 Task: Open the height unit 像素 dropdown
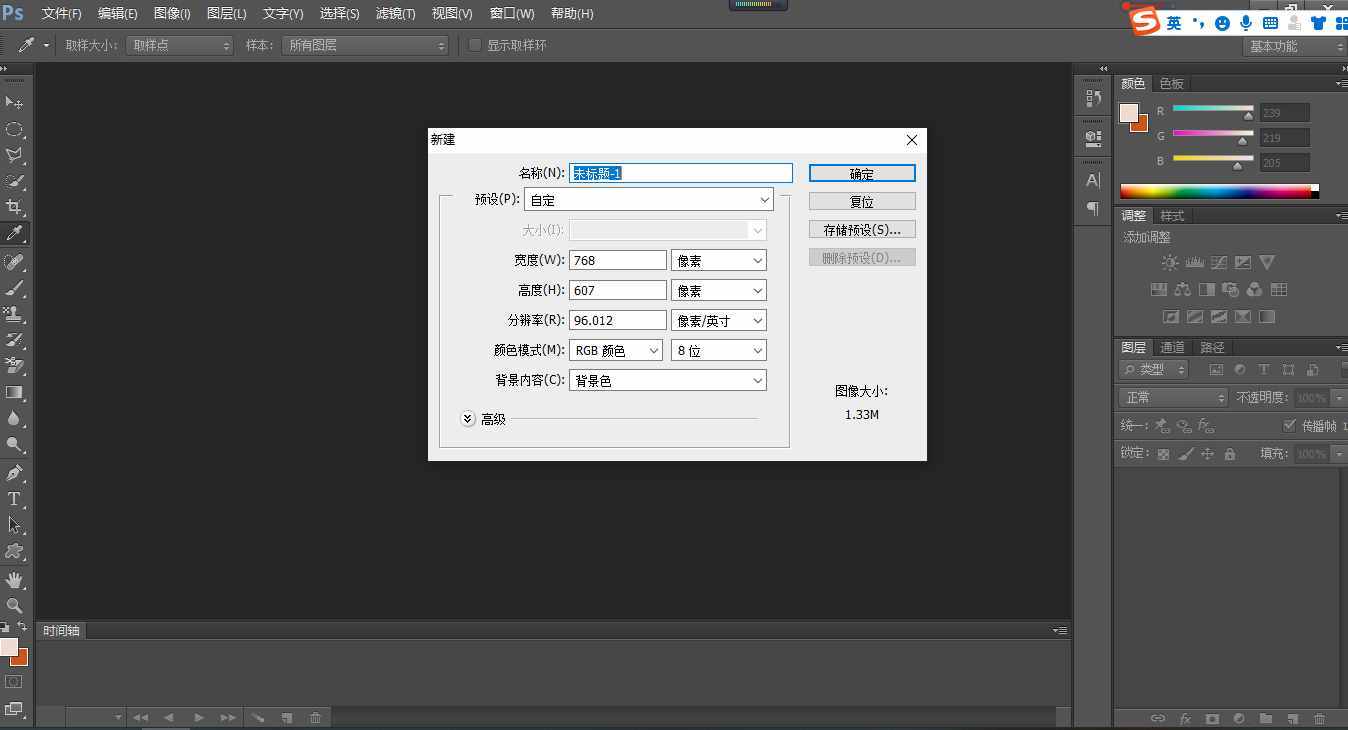pos(719,290)
